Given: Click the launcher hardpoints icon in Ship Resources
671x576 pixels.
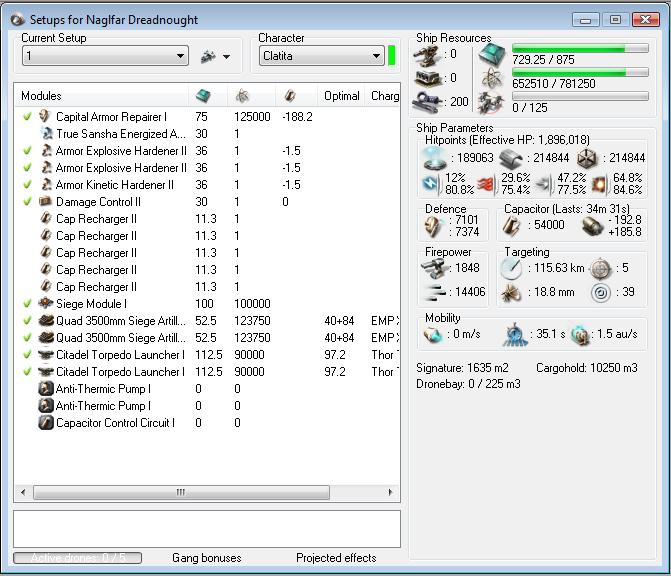Looking at the screenshot, I should tap(427, 78).
